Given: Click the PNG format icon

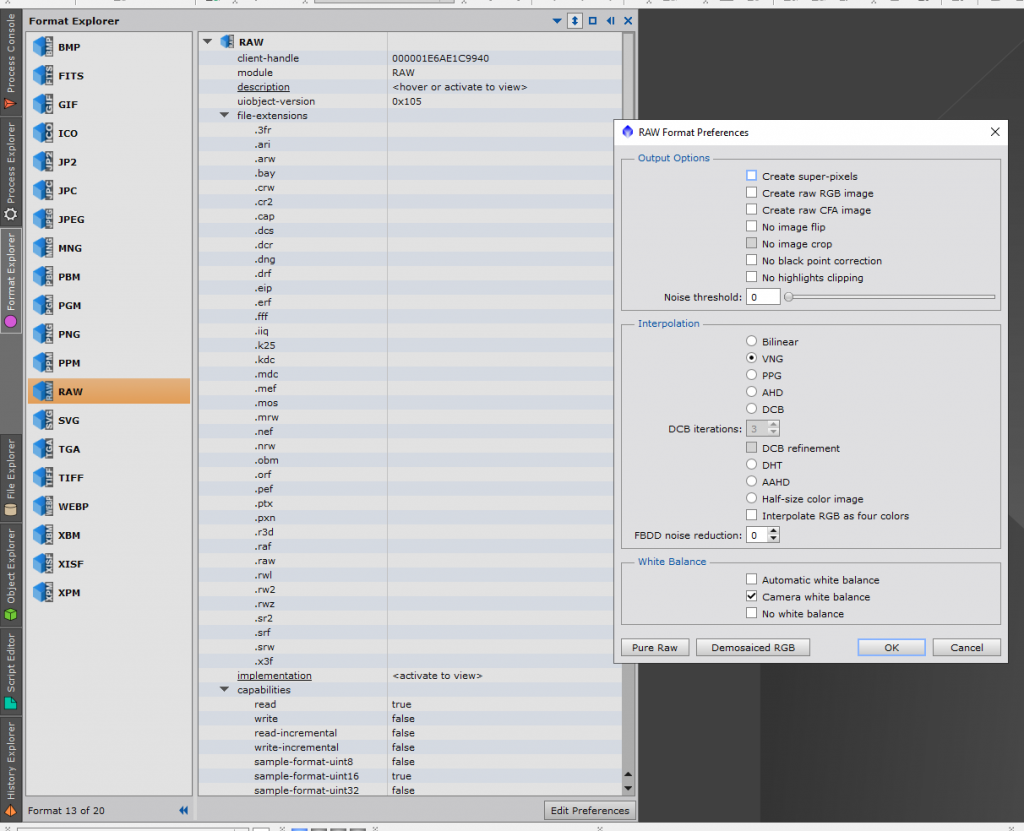Looking at the screenshot, I should [43, 334].
